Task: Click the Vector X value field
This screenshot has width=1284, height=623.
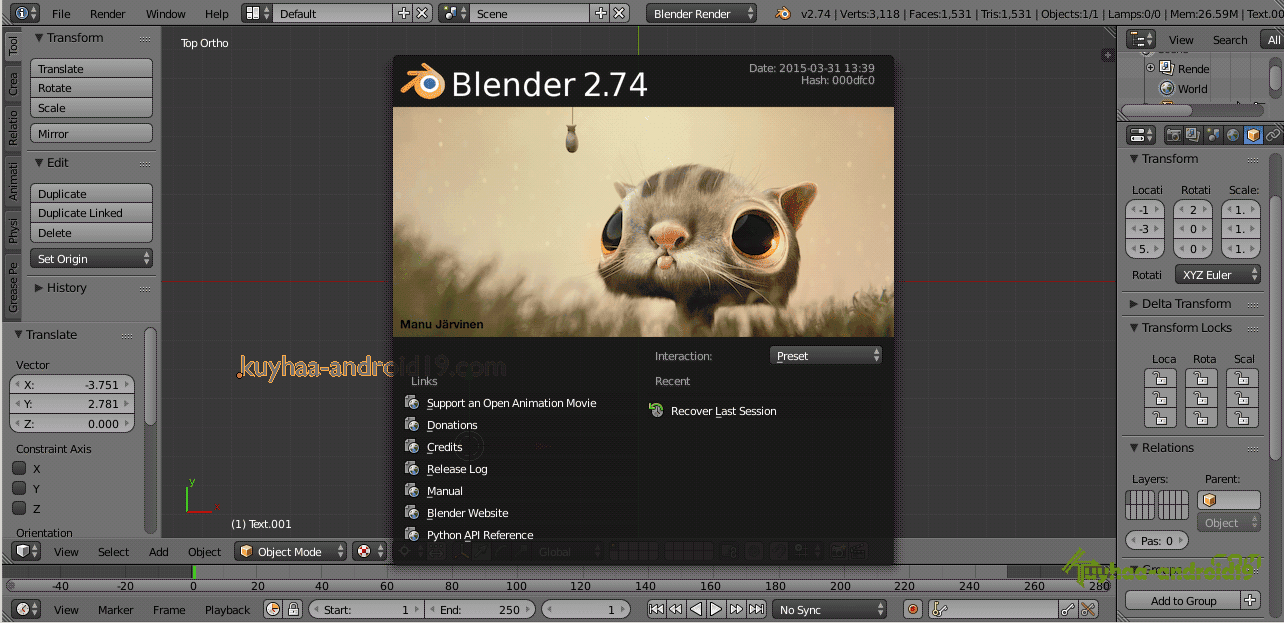Action: [72, 384]
